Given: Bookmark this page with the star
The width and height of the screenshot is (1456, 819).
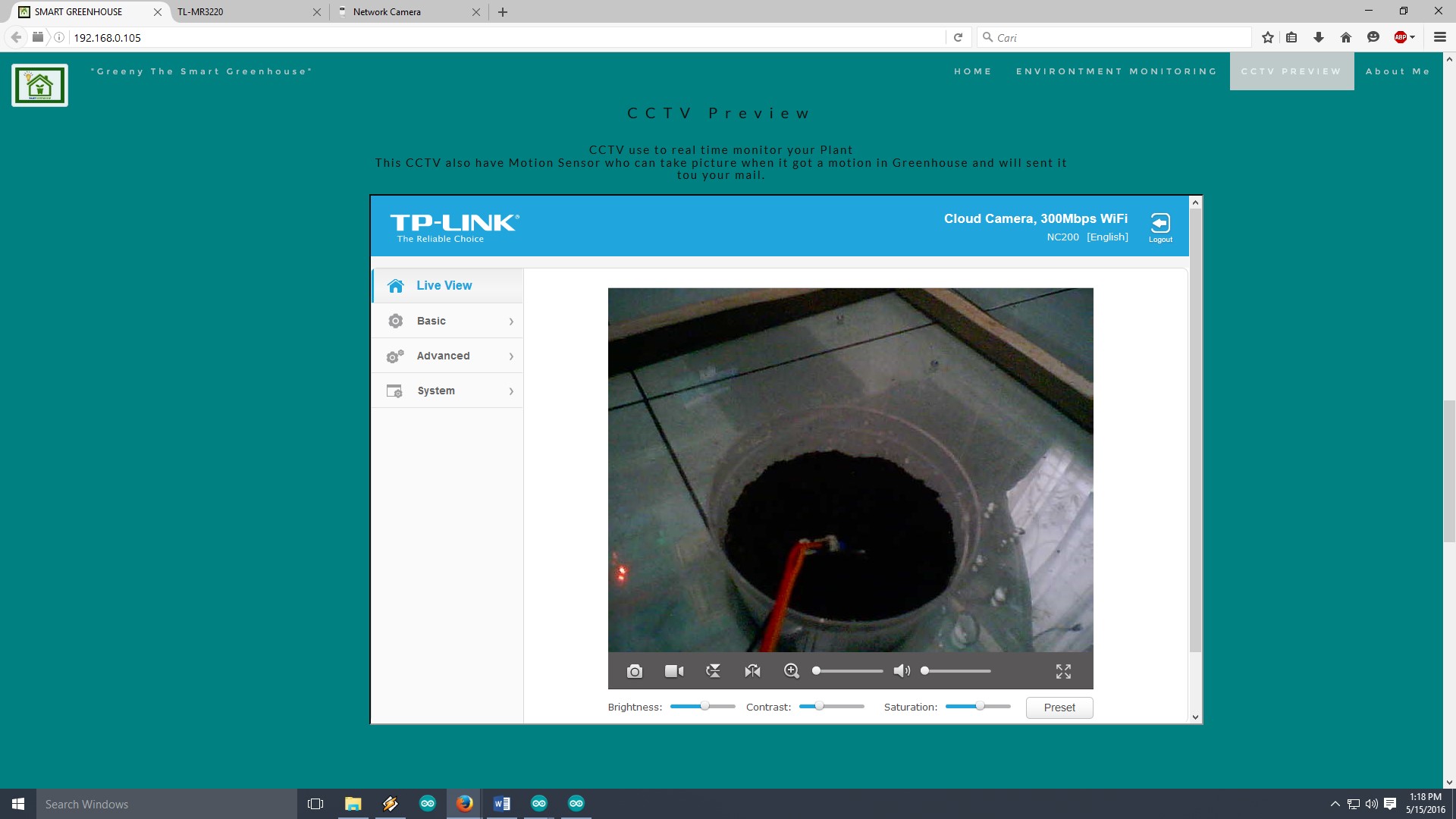Looking at the screenshot, I should click(x=1267, y=37).
